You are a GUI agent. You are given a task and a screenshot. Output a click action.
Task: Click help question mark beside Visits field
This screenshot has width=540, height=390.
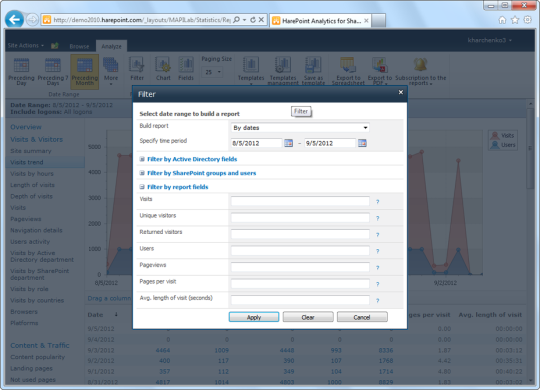[x=378, y=202]
